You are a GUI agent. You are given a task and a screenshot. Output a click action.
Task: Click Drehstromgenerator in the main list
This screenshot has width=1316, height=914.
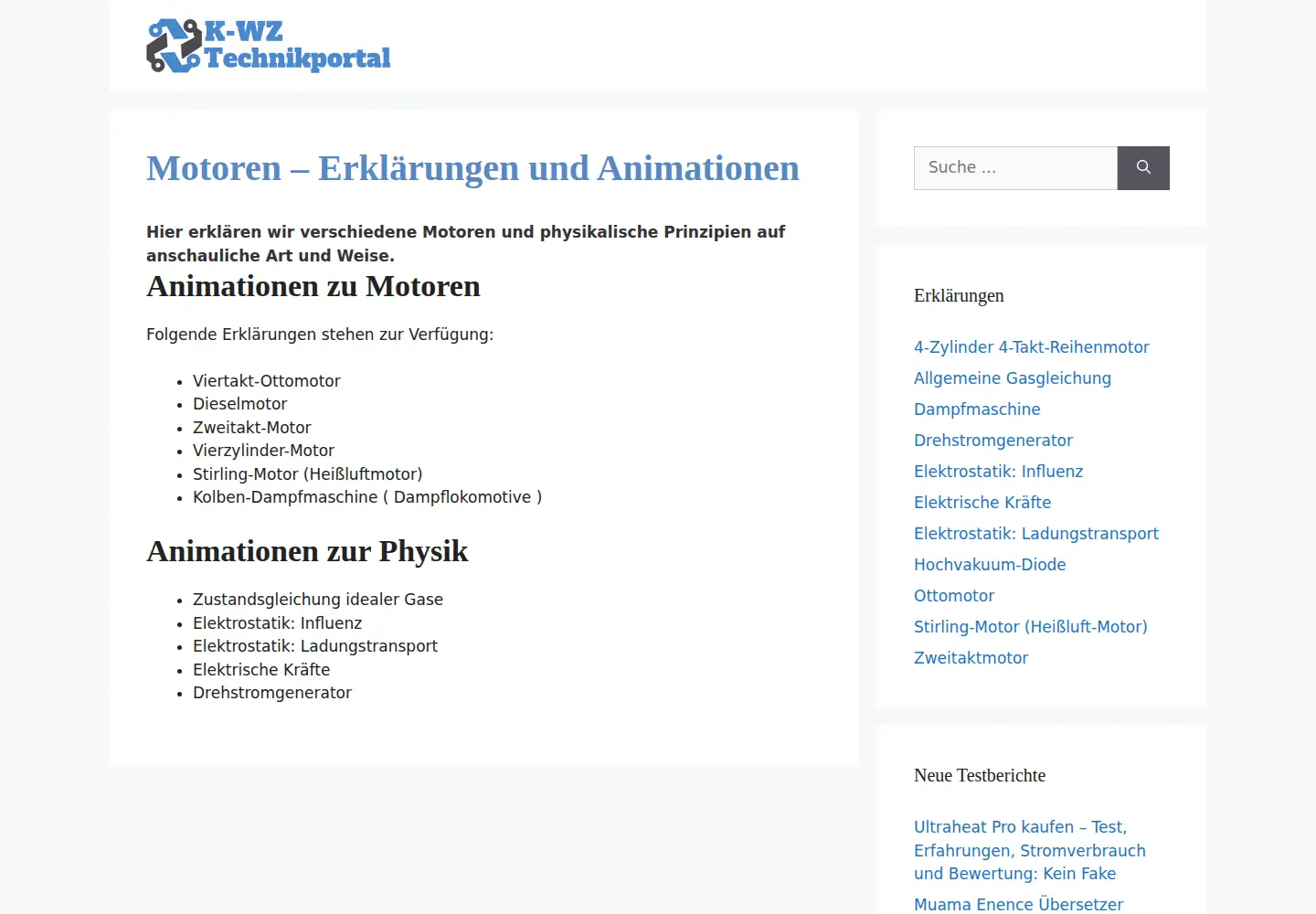point(272,693)
